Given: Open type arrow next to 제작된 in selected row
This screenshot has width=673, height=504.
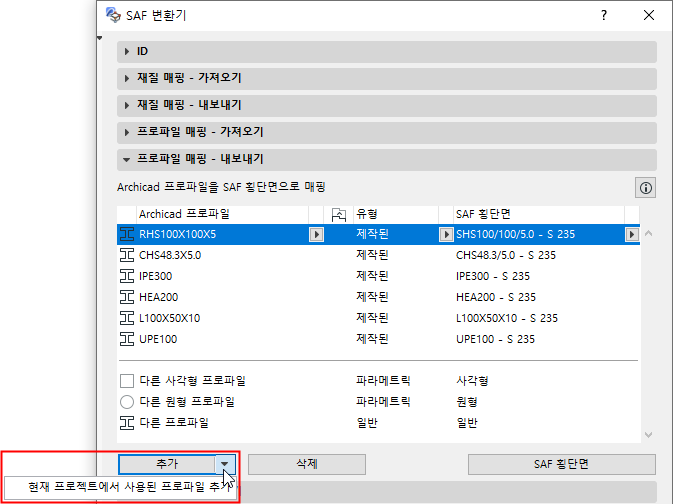Looking at the screenshot, I should pos(446,234).
